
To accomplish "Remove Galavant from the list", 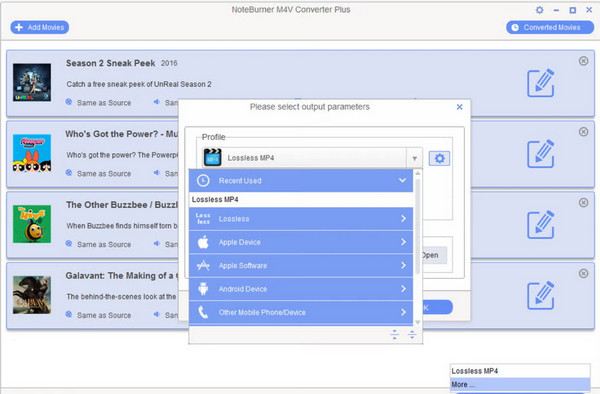I will point(583,273).
